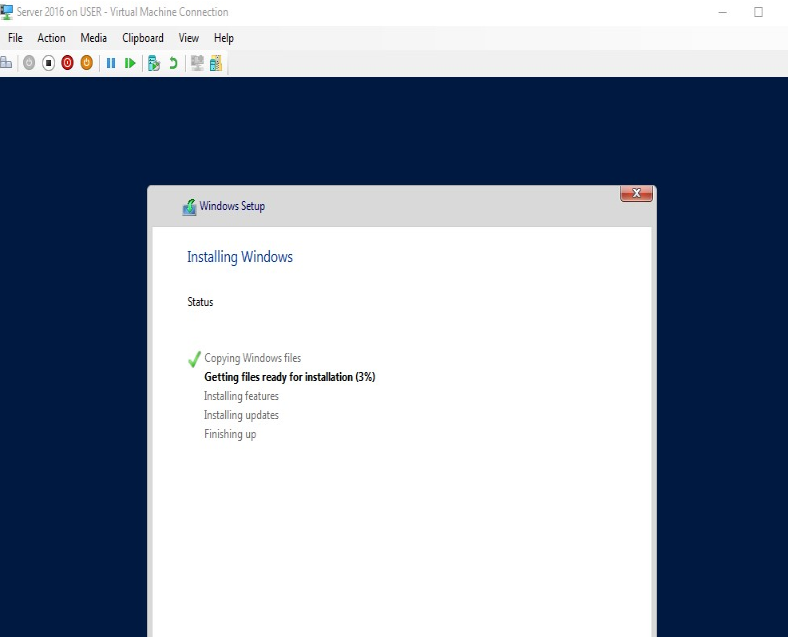Click 'Installing updates' status line
Image resolution: width=788 pixels, height=637 pixels.
241,415
